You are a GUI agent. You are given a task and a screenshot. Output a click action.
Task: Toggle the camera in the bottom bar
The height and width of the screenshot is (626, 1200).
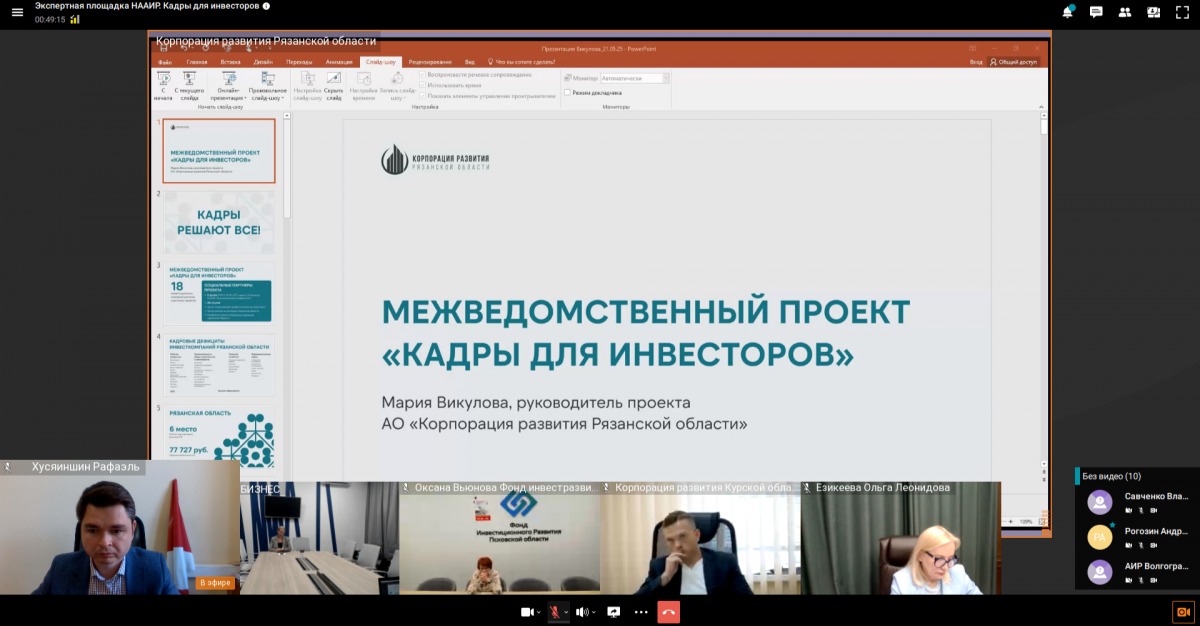(x=526, y=612)
